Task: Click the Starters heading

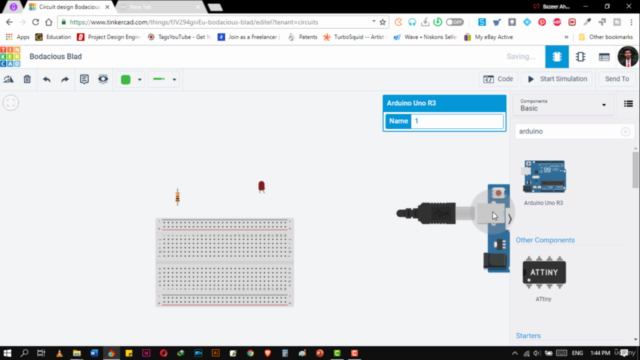Action: click(x=528, y=336)
